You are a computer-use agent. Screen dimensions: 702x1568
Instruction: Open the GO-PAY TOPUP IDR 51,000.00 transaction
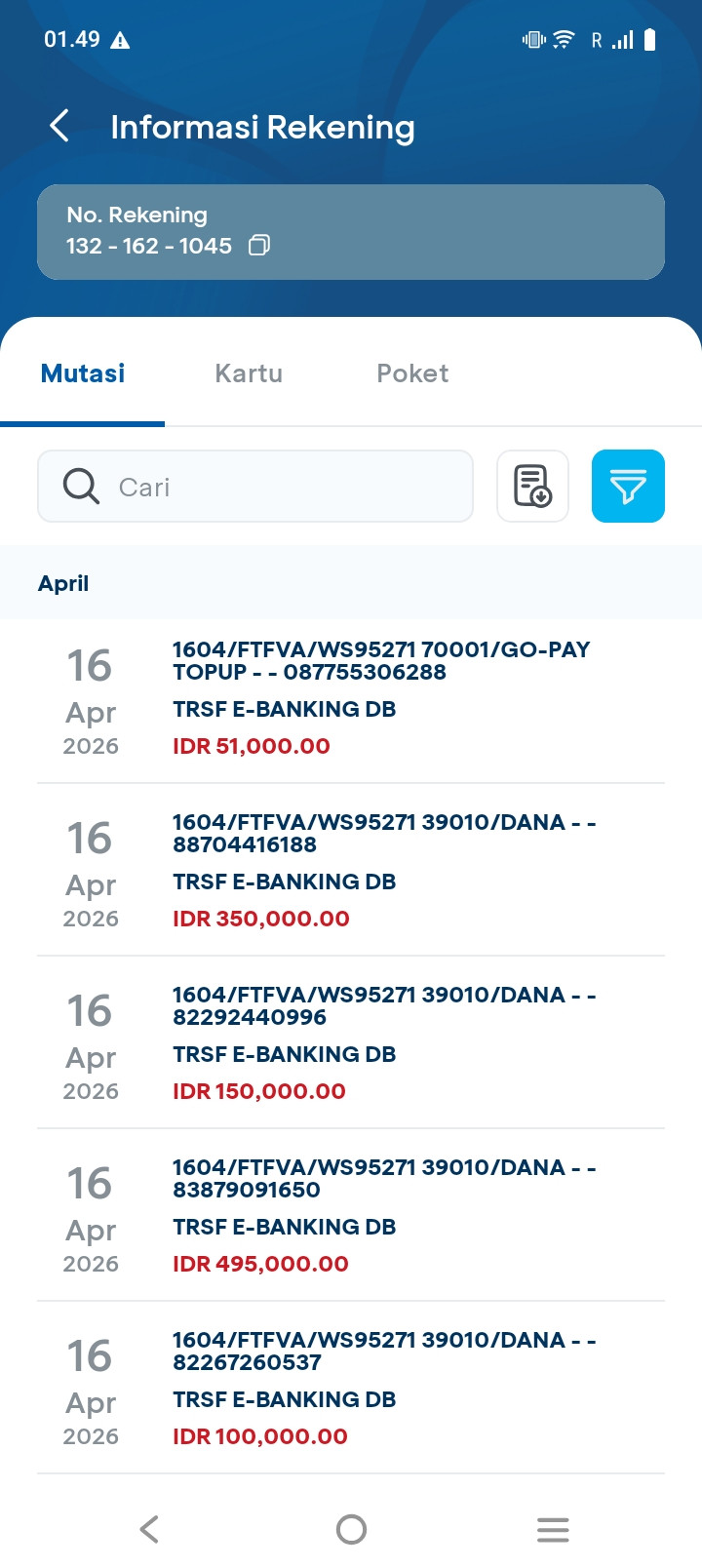[351, 698]
